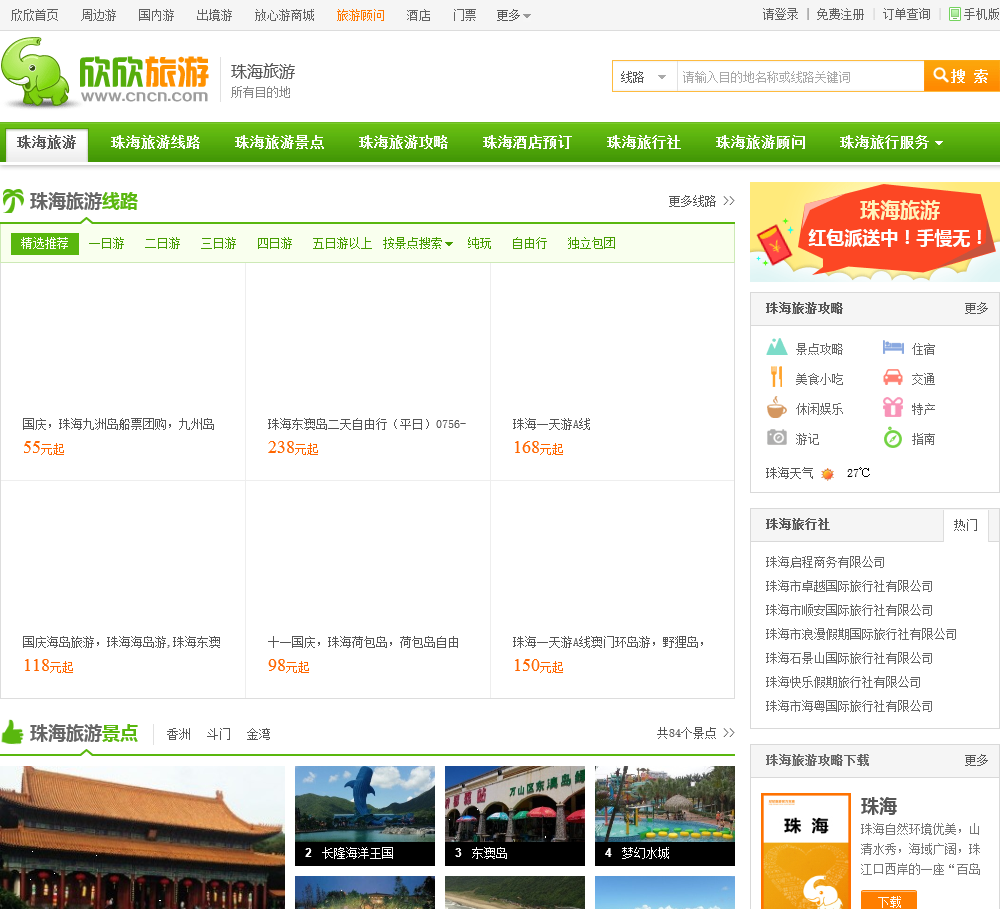1000x909 pixels.
Task: Click the palm tree icon beside 珠海旅游线路
Action: point(13,201)
